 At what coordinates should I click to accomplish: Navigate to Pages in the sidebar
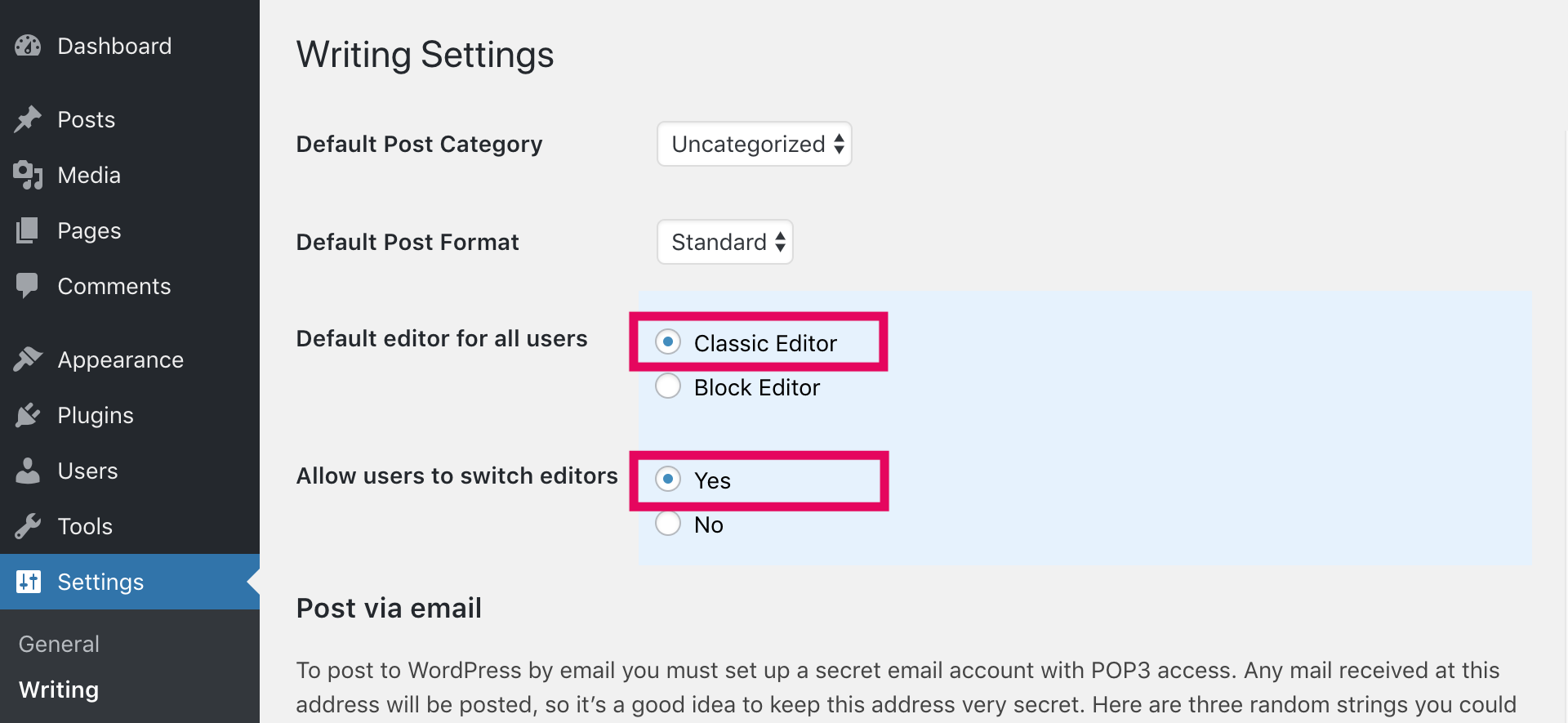click(x=89, y=231)
